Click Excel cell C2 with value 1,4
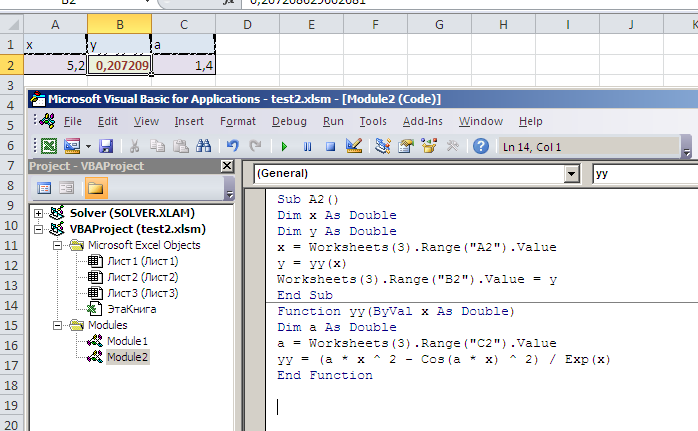Image resolution: width=698 pixels, height=431 pixels. (183, 66)
